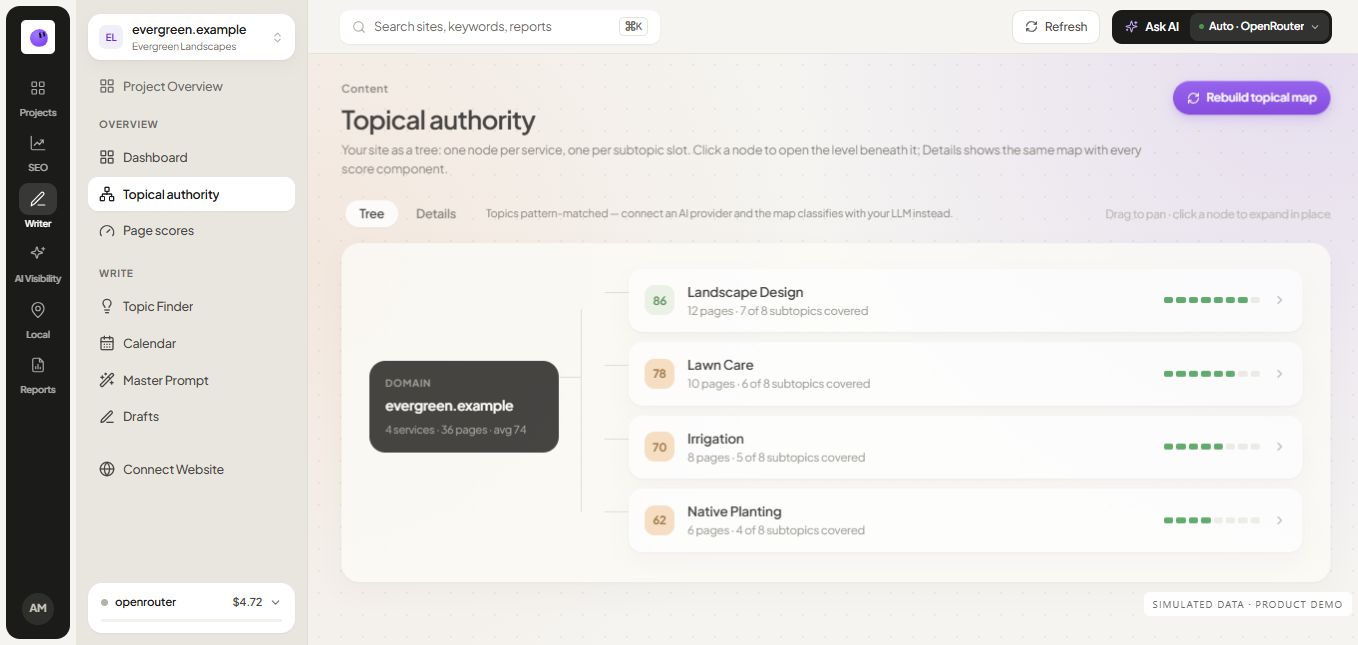Click Landscape Design coverage progress bar
The image size is (1358, 645).
click(1211, 300)
